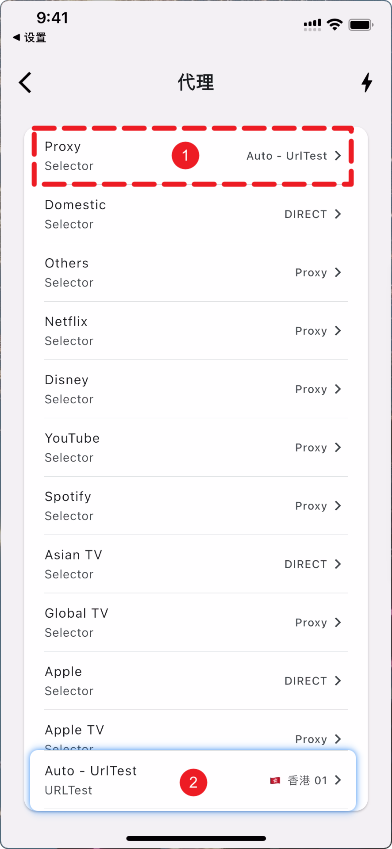Screen dimensions: 392x849
Task: Return to 设置 via status bar link
Action: (x=29, y=38)
